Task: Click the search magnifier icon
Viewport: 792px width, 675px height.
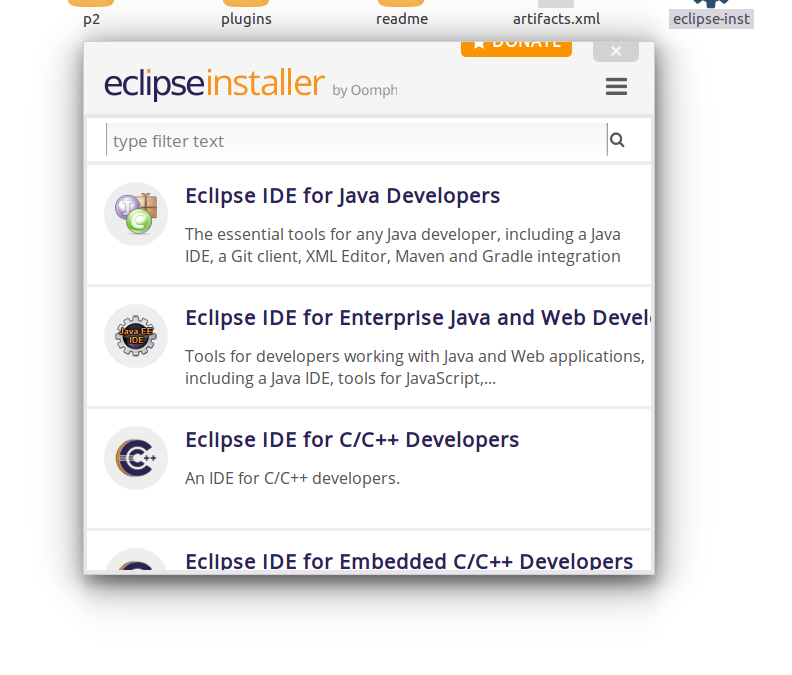Action: pos(617,140)
